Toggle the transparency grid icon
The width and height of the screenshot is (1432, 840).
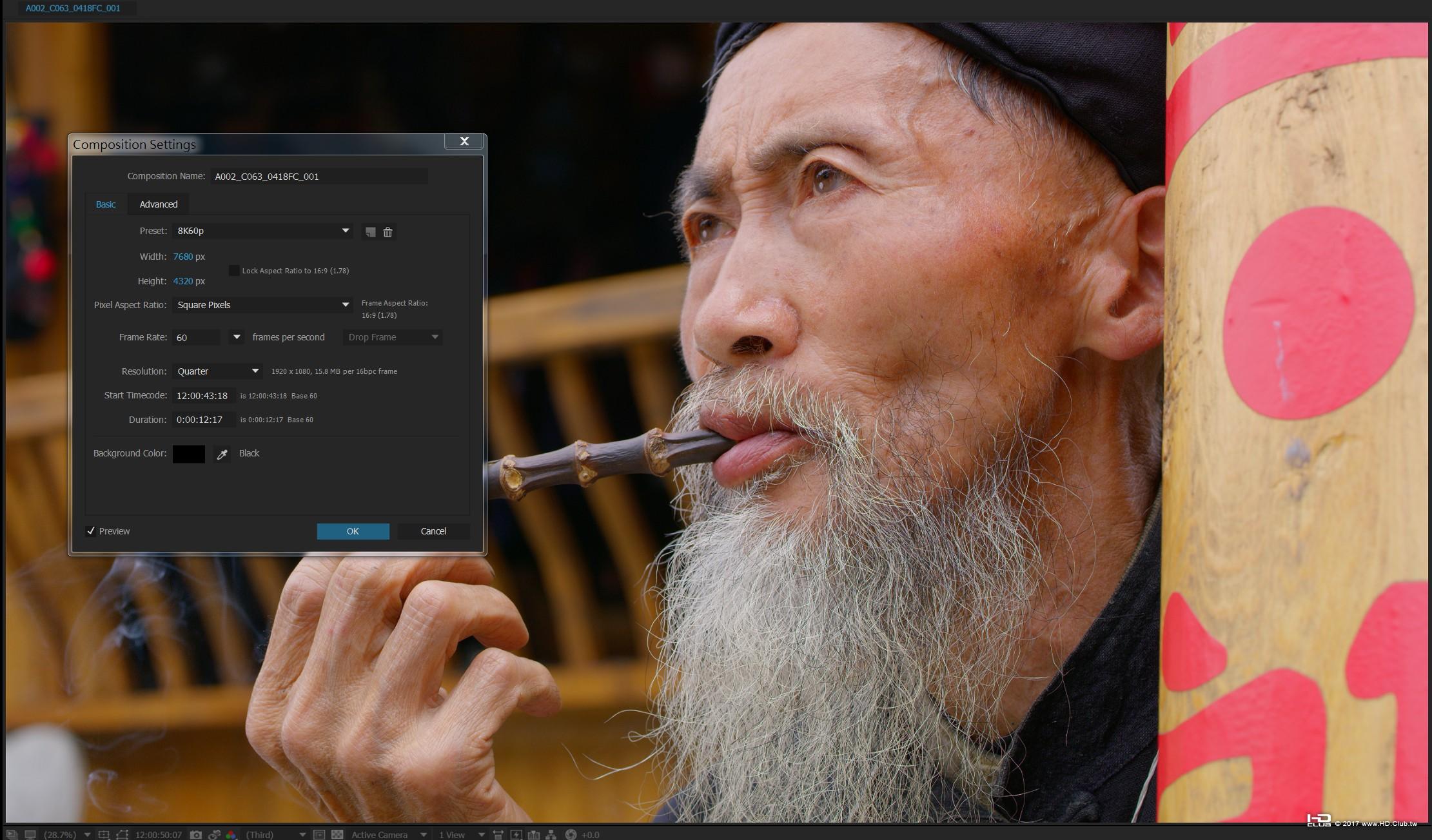pyautogui.click(x=337, y=835)
